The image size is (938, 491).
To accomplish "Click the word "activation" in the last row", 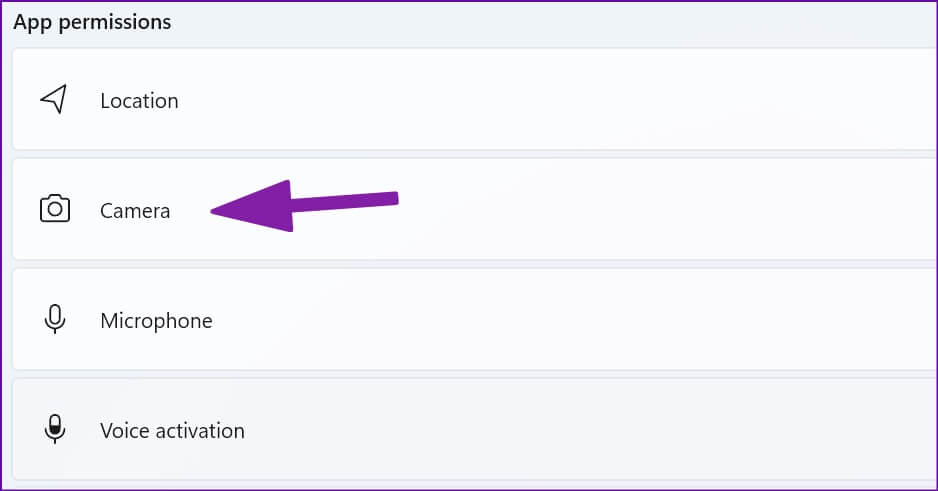I will [198, 431].
